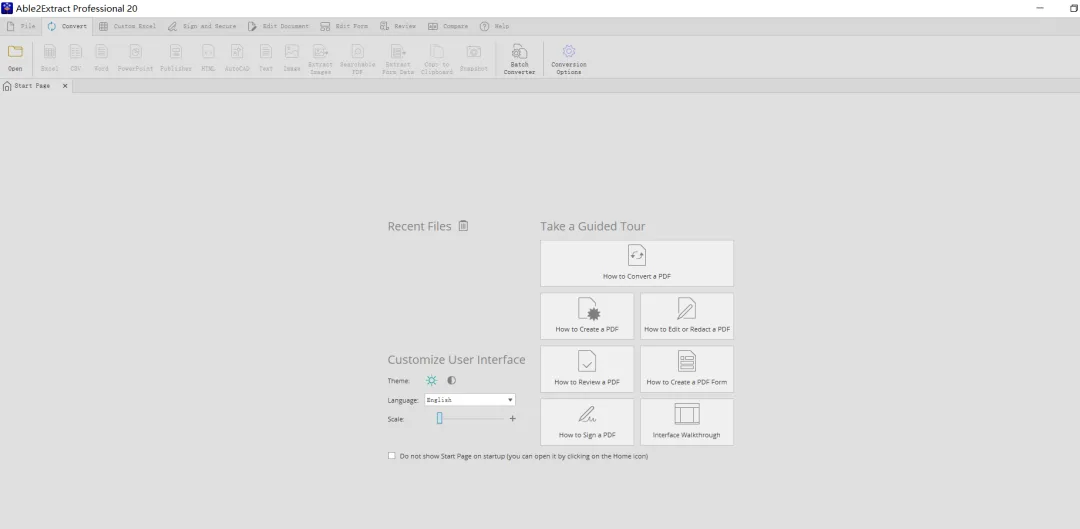This screenshot has width=1080, height=529.
Task: Click the Able2Extract app logo icon
Action: pos(7,8)
